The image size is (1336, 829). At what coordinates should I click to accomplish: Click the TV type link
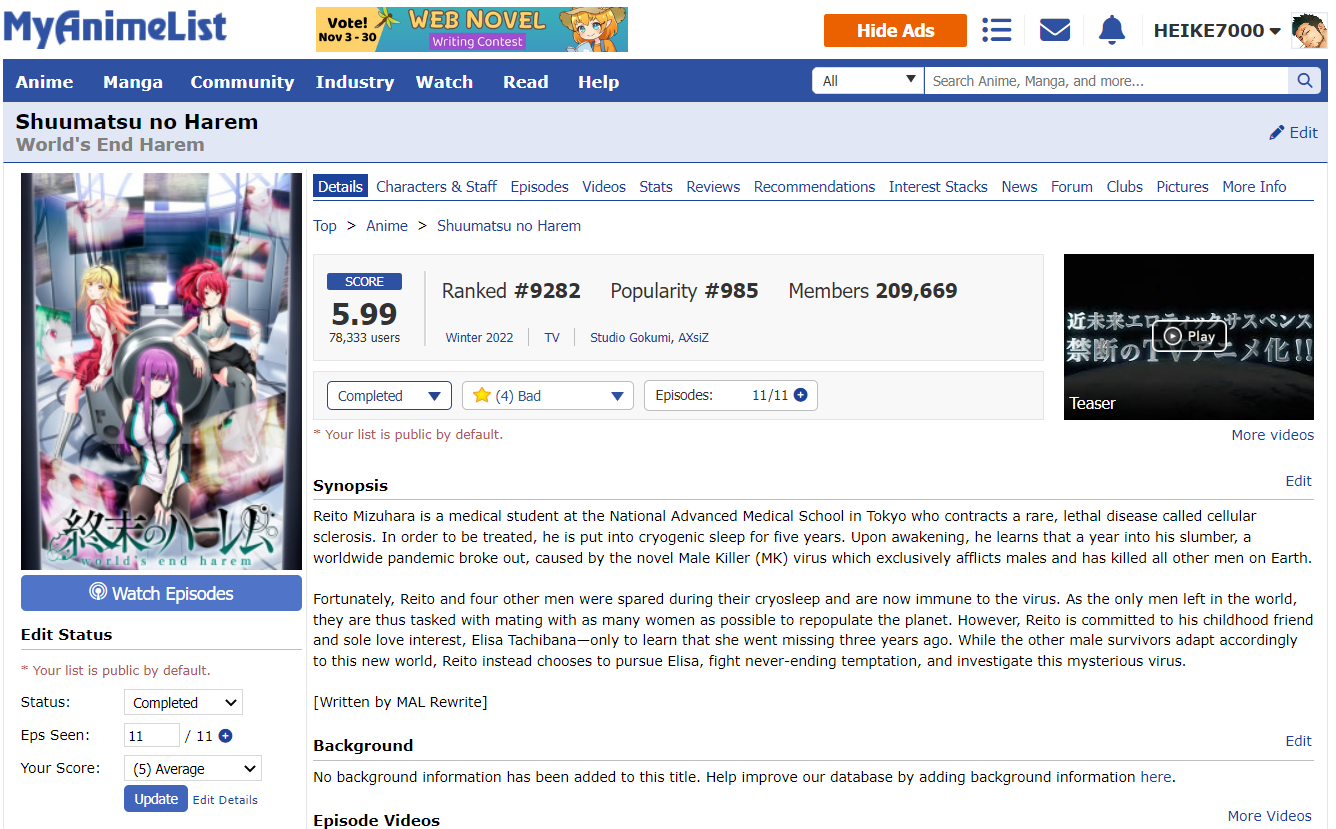coord(552,338)
